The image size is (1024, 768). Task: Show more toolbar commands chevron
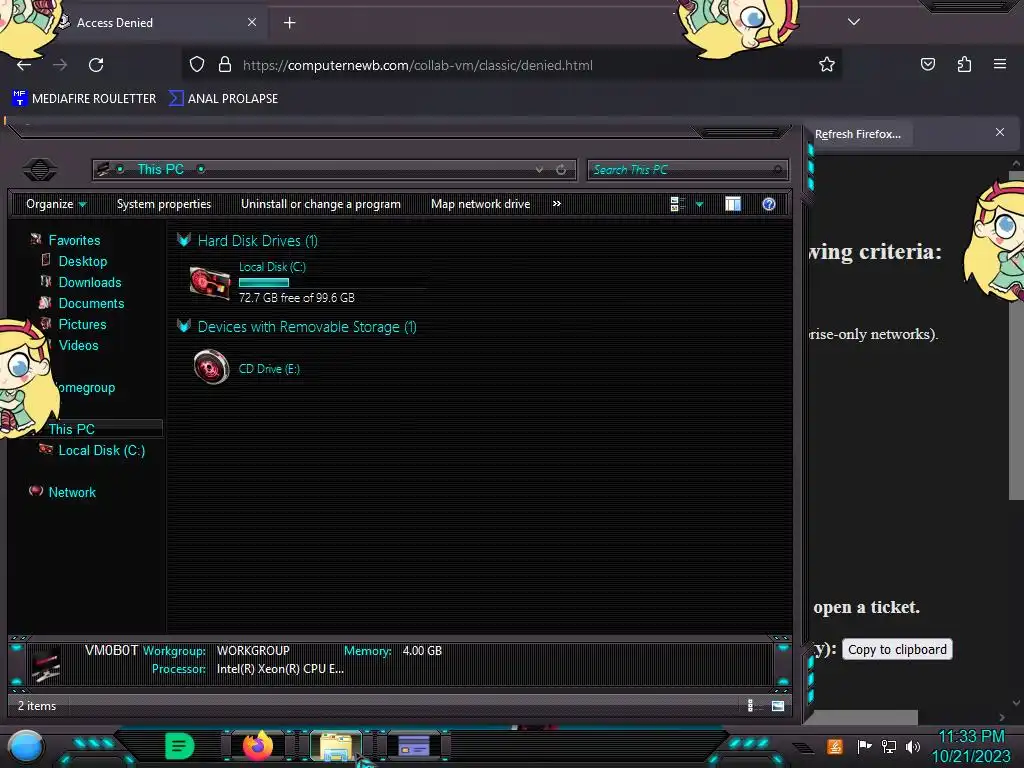[556, 204]
